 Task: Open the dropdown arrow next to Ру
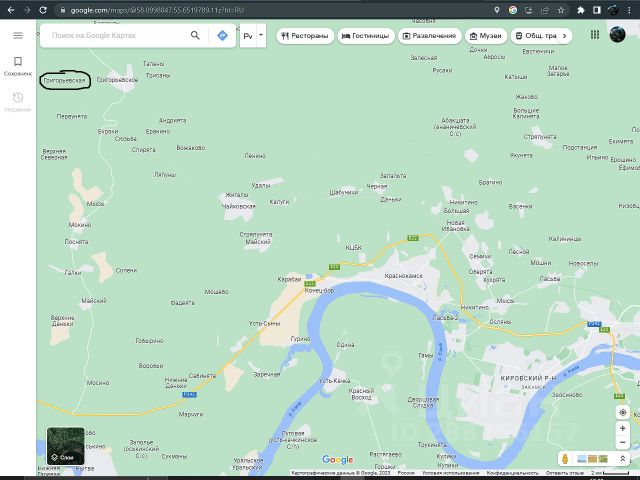click(x=261, y=35)
